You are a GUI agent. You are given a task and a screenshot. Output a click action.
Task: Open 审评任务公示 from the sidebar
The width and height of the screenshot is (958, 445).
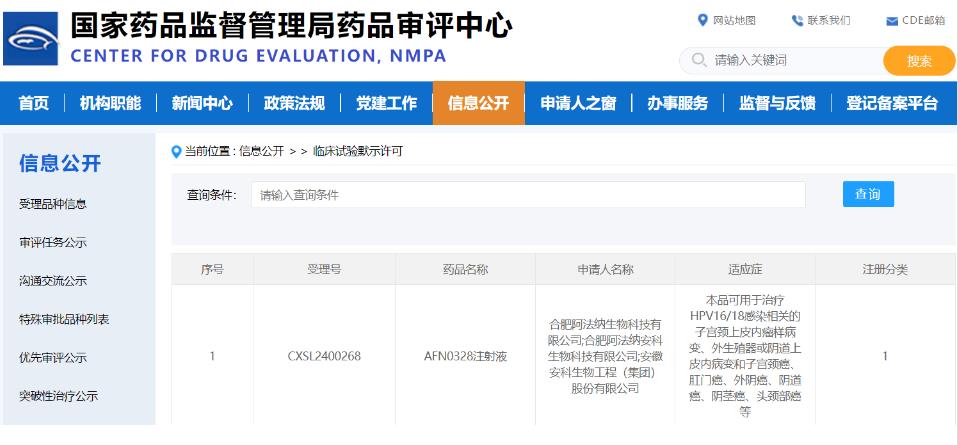[x=53, y=243]
